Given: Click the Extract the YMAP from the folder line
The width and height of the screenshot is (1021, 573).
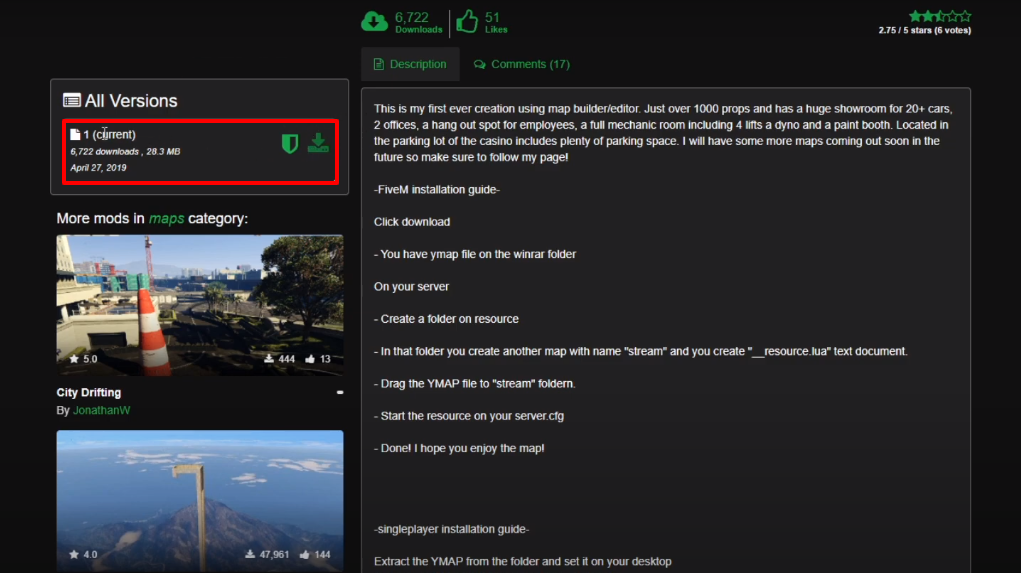Looking at the screenshot, I should pos(522,561).
